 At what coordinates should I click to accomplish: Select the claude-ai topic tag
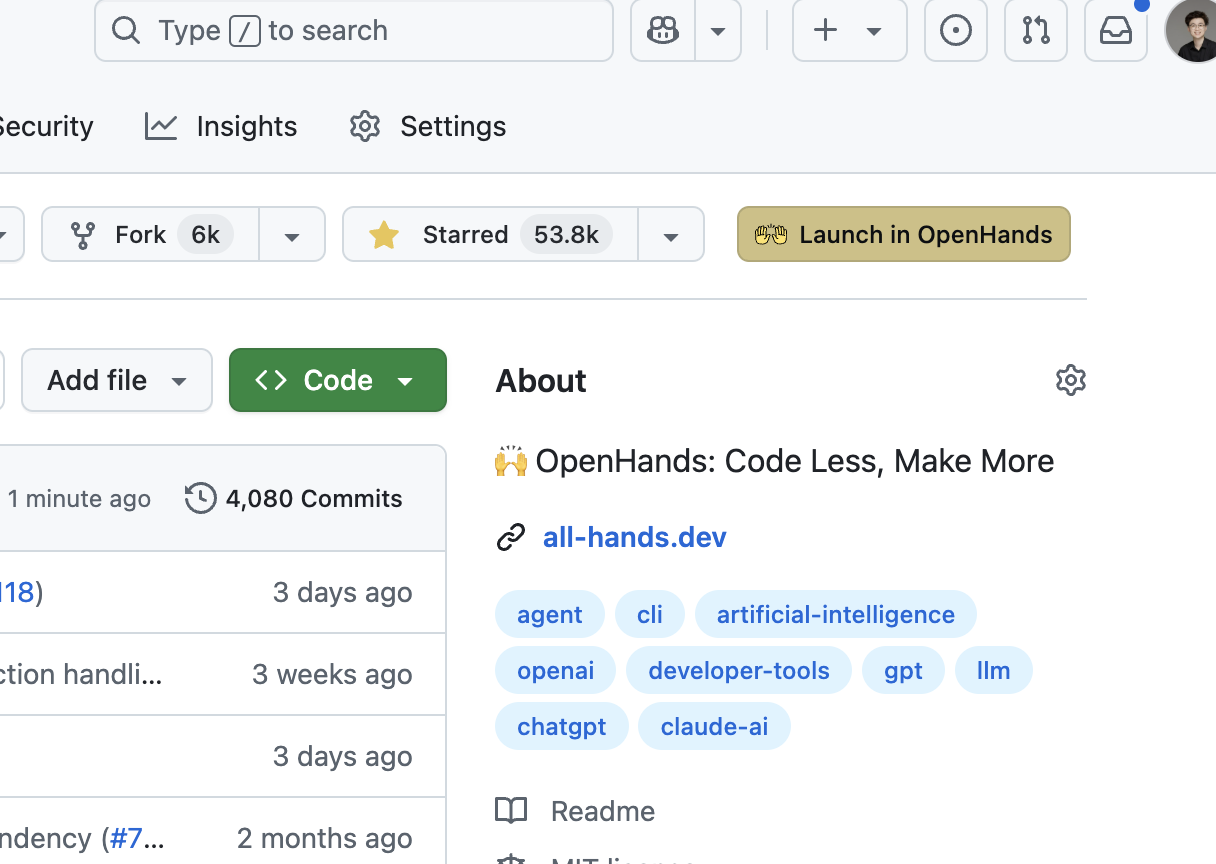(x=714, y=726)
